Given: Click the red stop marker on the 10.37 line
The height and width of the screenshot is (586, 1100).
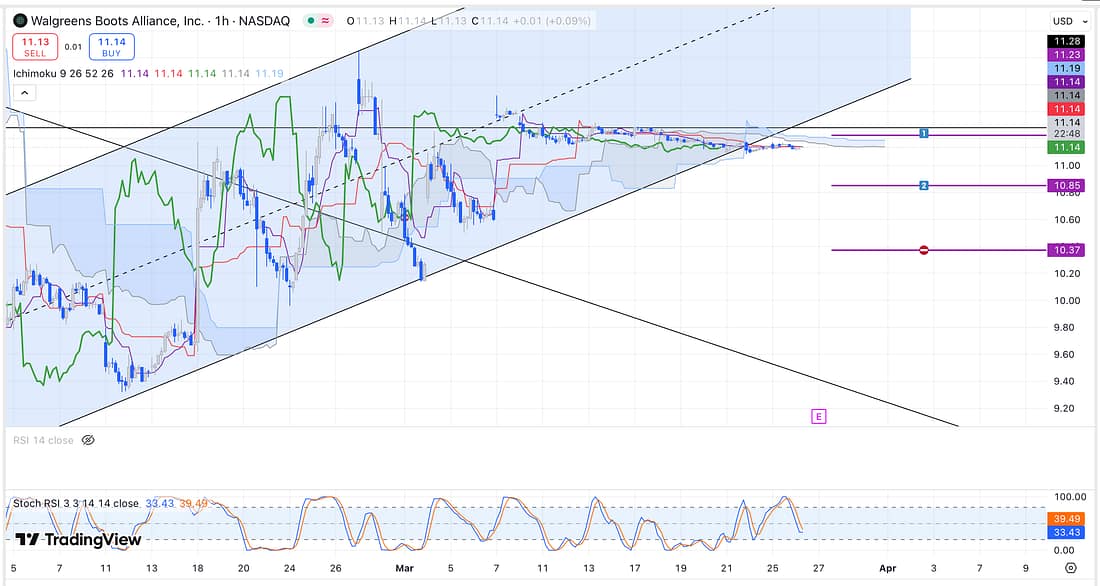Looking at the screenshot, I should tap(924, 250).
